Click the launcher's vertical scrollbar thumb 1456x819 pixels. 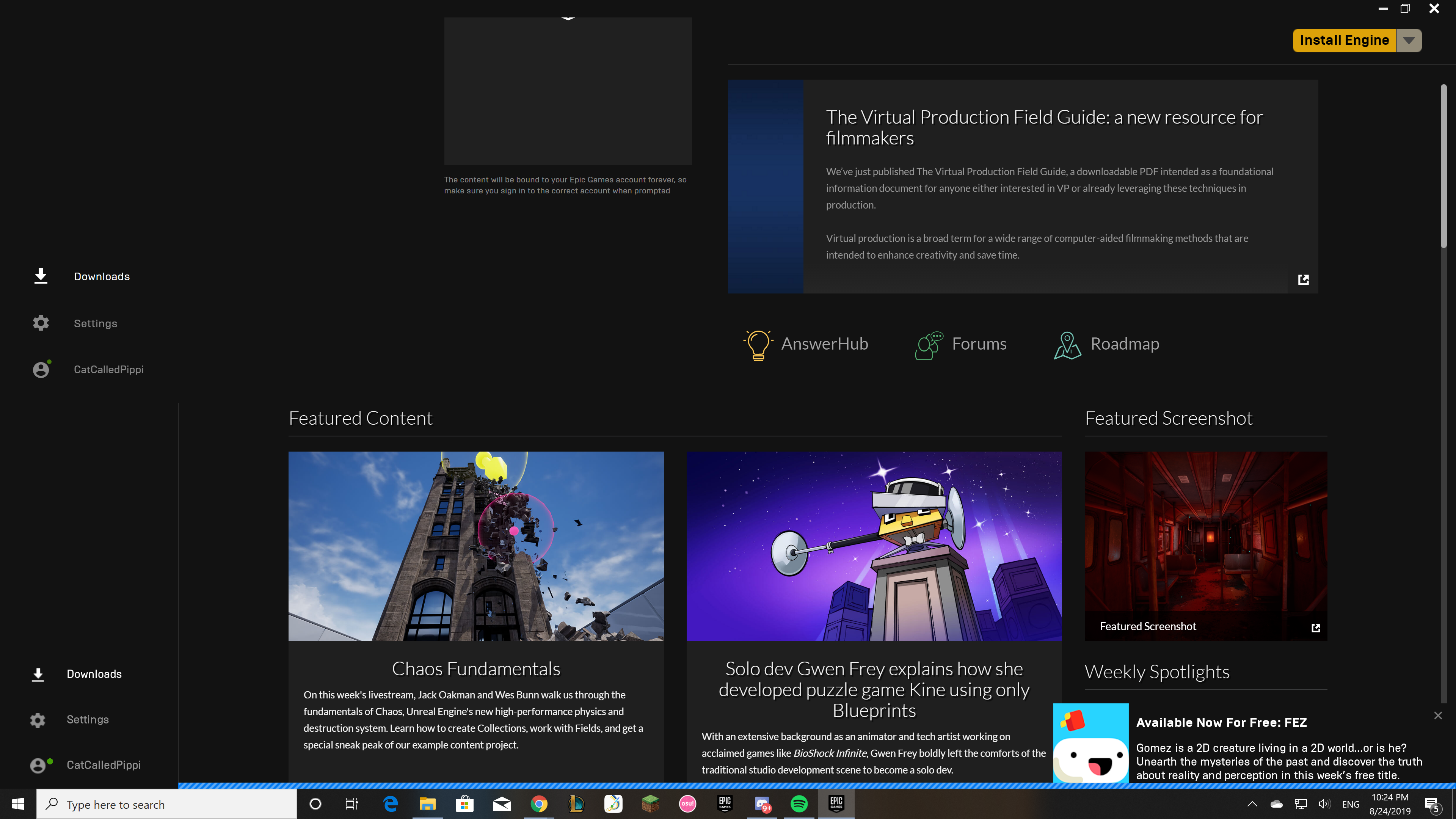pyautogui.click(x=1443, y=166)
